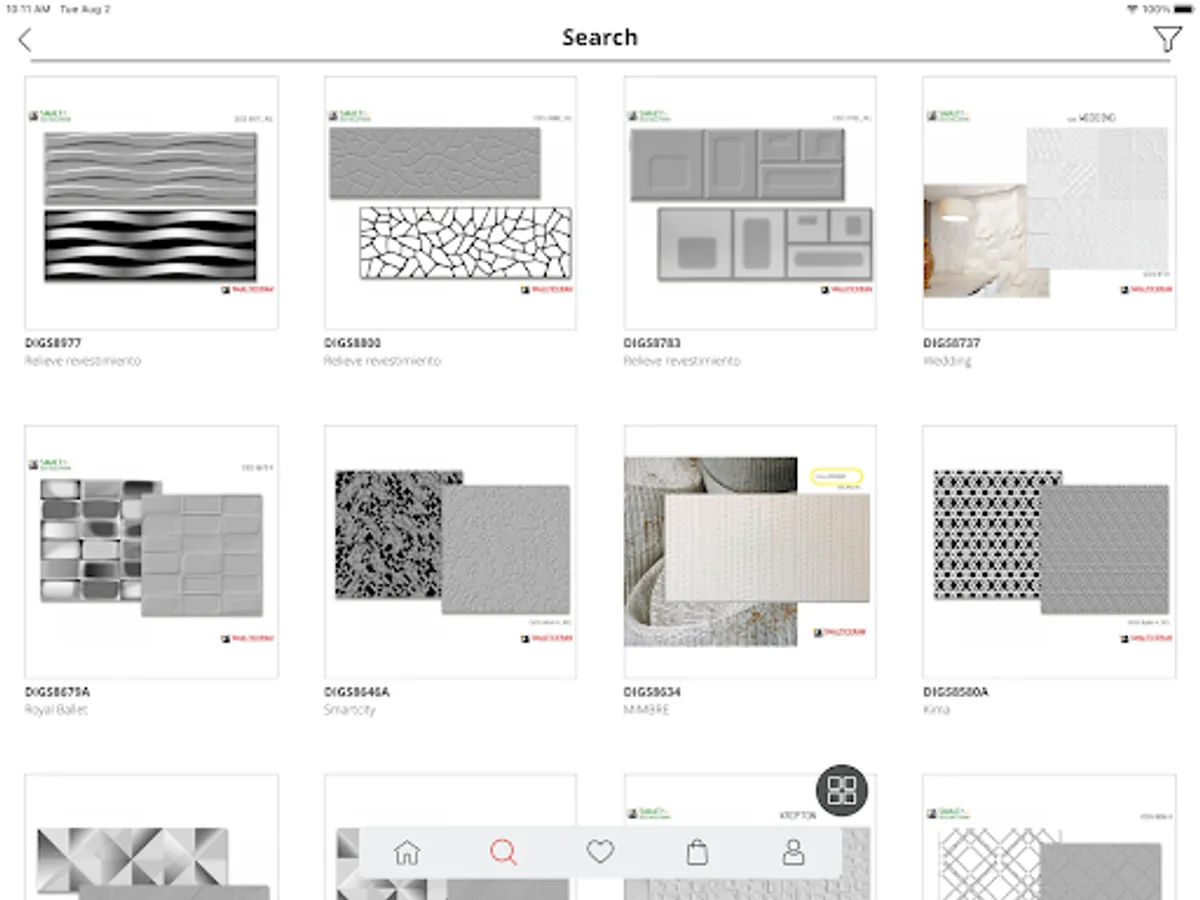
Task: Open the shopping bag icon
Action: [697, 852]
